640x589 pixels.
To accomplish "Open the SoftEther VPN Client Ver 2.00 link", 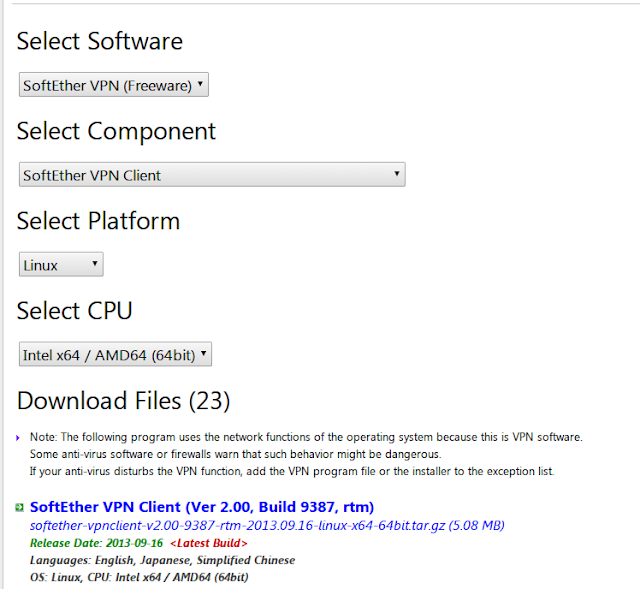I will pos(202,507).
